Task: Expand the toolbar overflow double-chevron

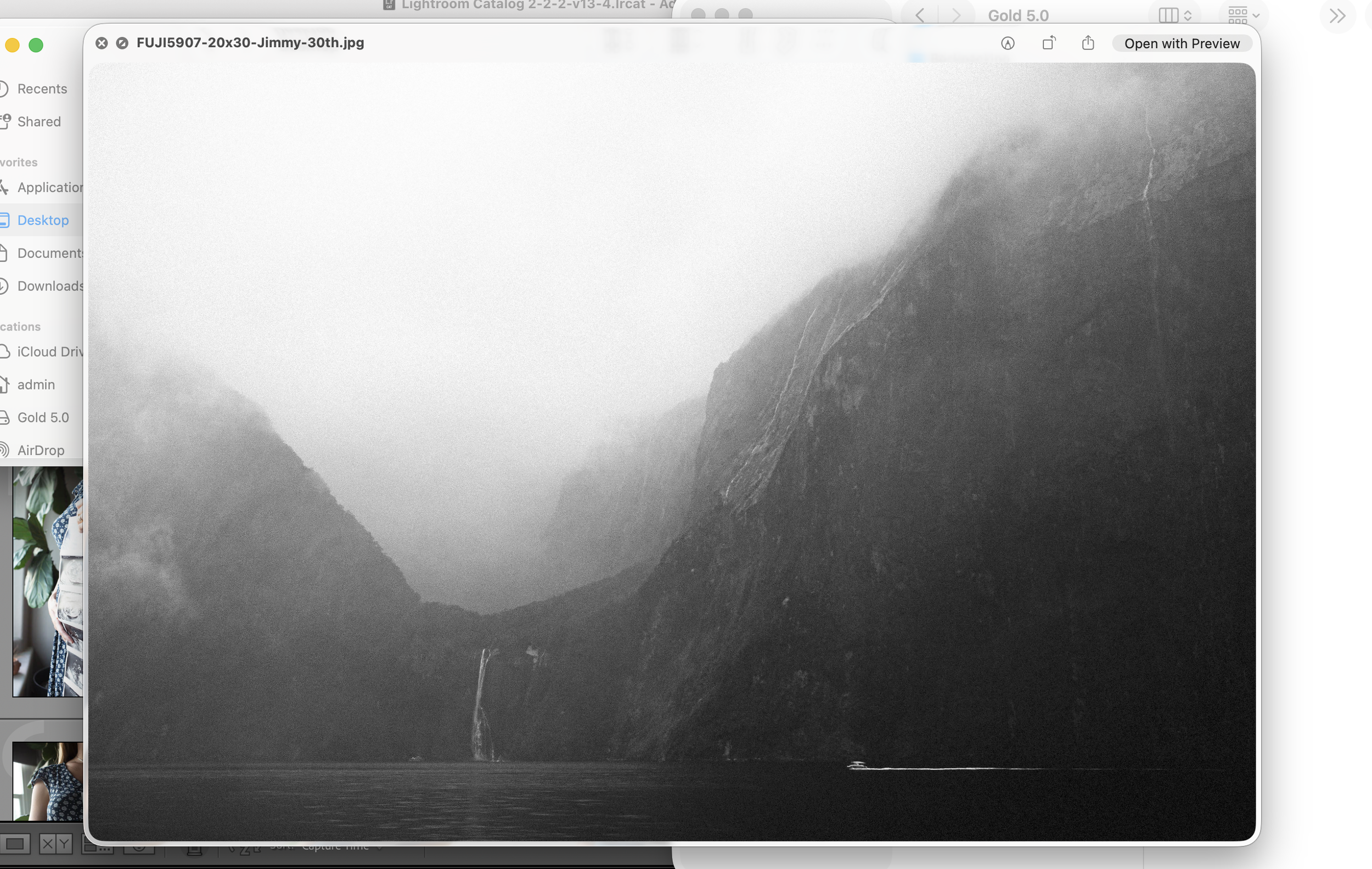Action: (x=1337, y=16)
